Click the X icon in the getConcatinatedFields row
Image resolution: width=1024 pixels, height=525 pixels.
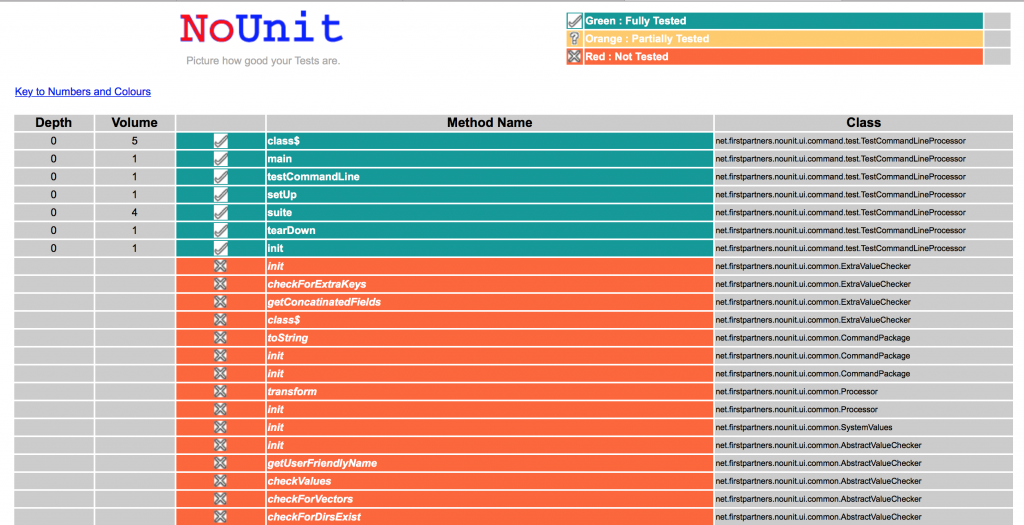(220, 302)
